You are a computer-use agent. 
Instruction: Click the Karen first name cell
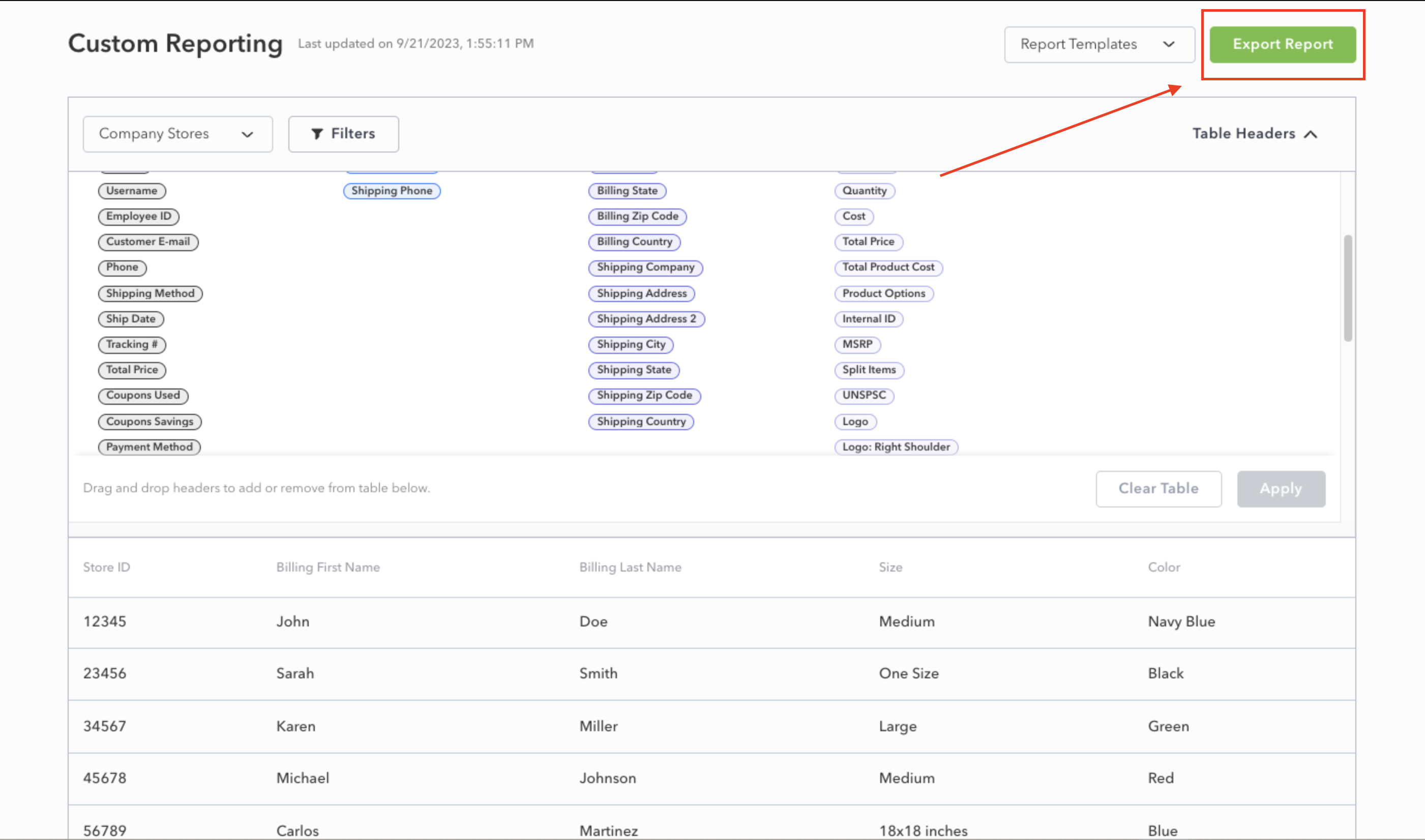[x=295, y=726]
